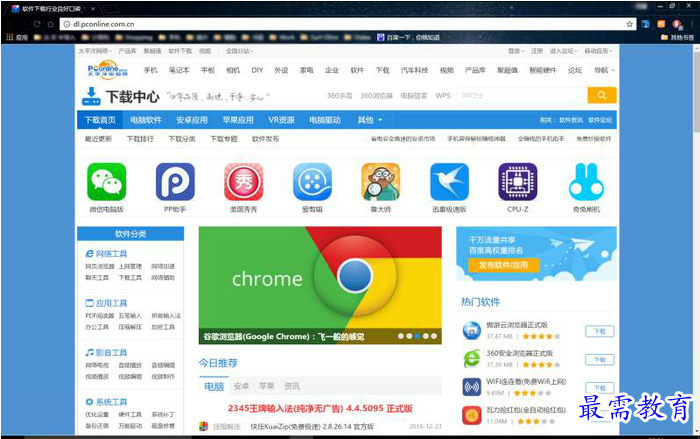Select the VR资源 nav tab
This screenshot has height=439, width=700.
pos(281,120)
